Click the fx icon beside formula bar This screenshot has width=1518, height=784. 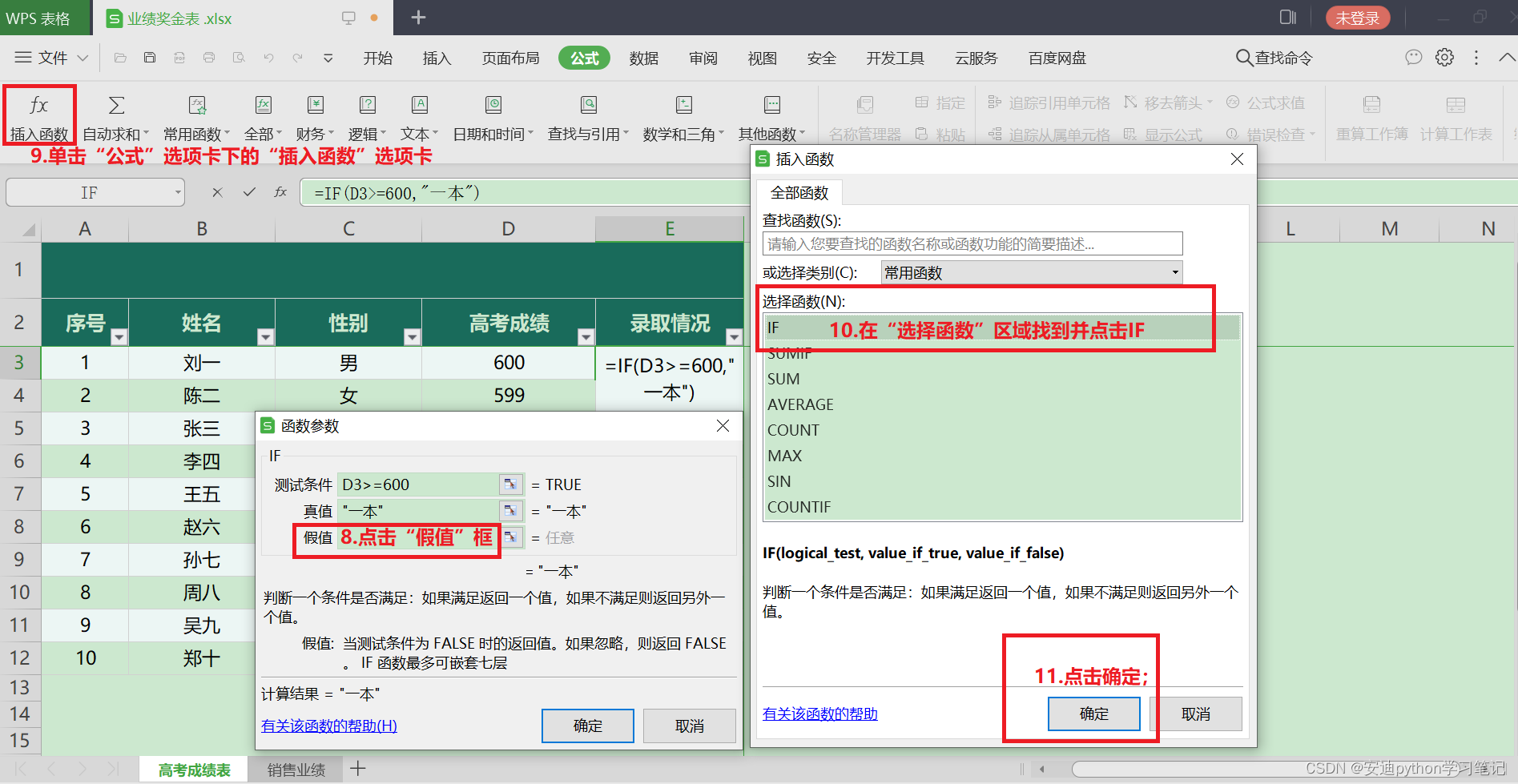(280, 192)
